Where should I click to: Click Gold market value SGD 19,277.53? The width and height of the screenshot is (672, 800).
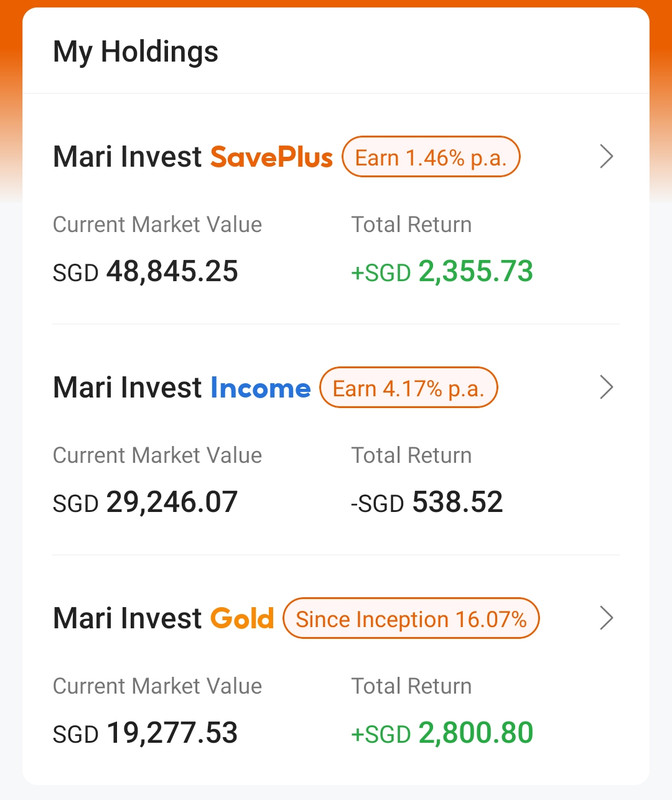[145, 733]
